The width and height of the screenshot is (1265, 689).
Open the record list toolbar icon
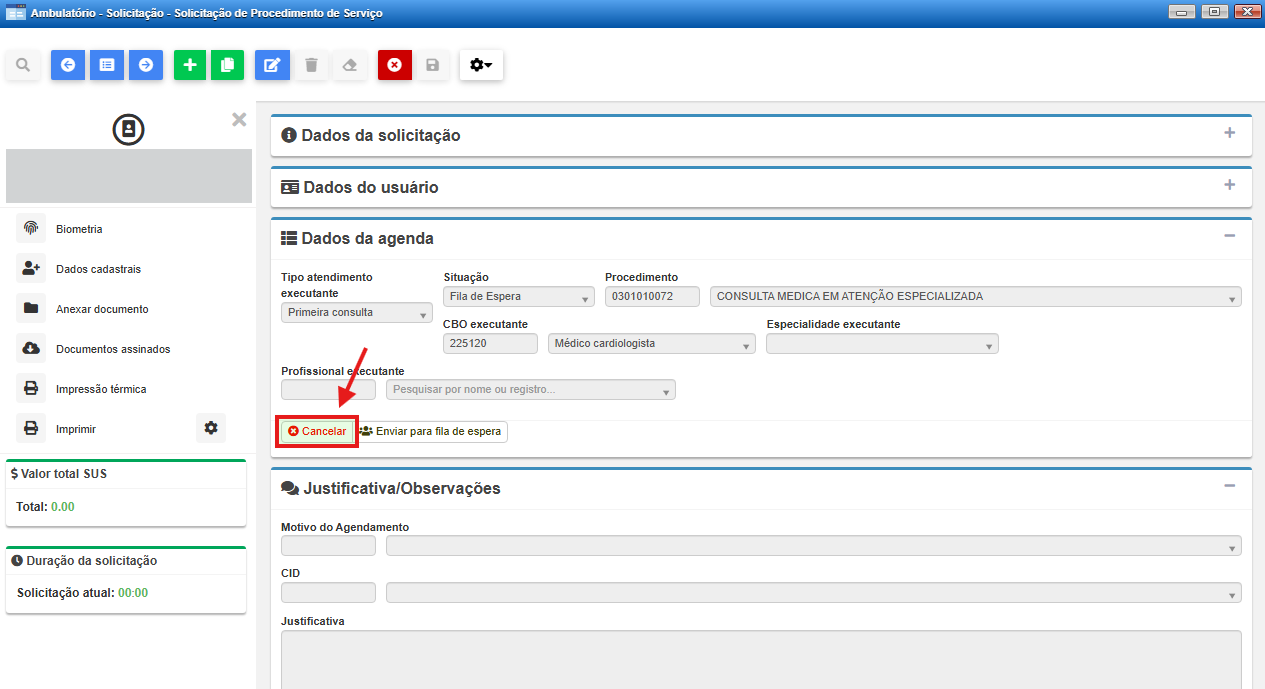tap(107, 65)
